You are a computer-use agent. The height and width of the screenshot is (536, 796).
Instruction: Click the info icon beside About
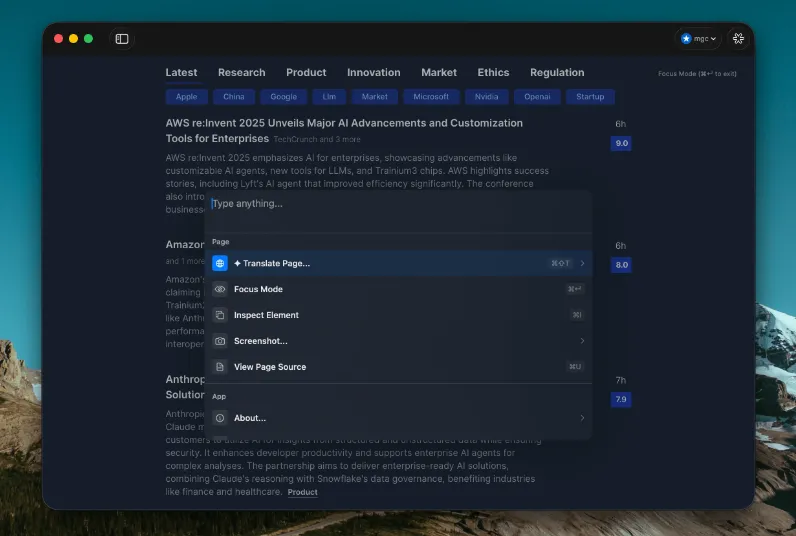[x=220, y=418]
